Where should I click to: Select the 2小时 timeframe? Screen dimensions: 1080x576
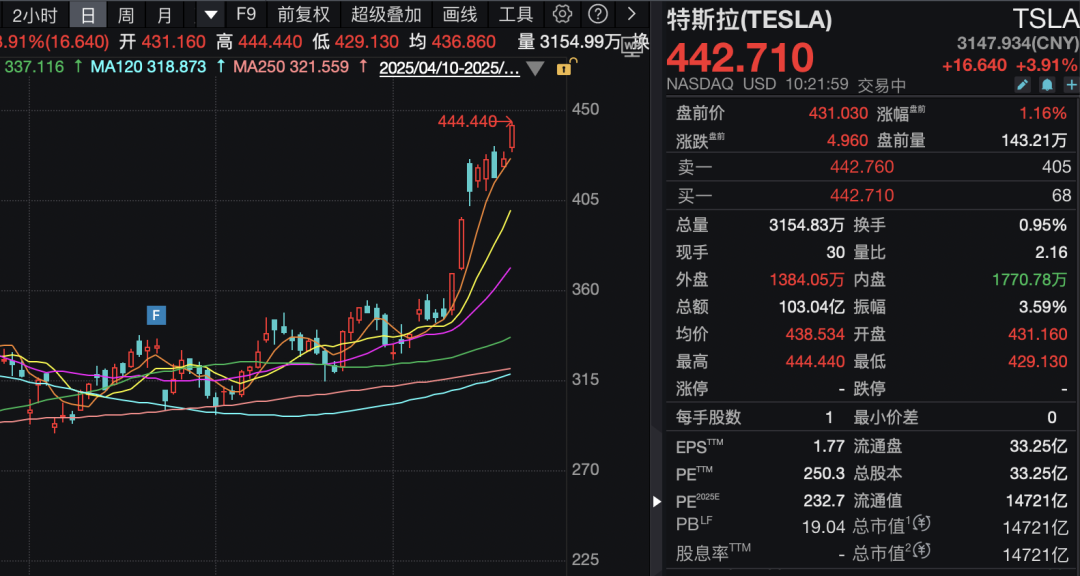pos(35,14)
